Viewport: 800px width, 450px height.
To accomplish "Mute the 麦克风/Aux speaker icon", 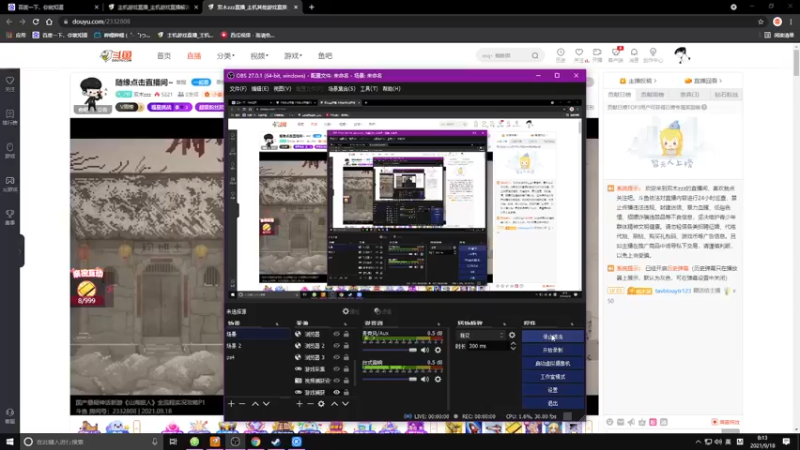I will [424, 350].
